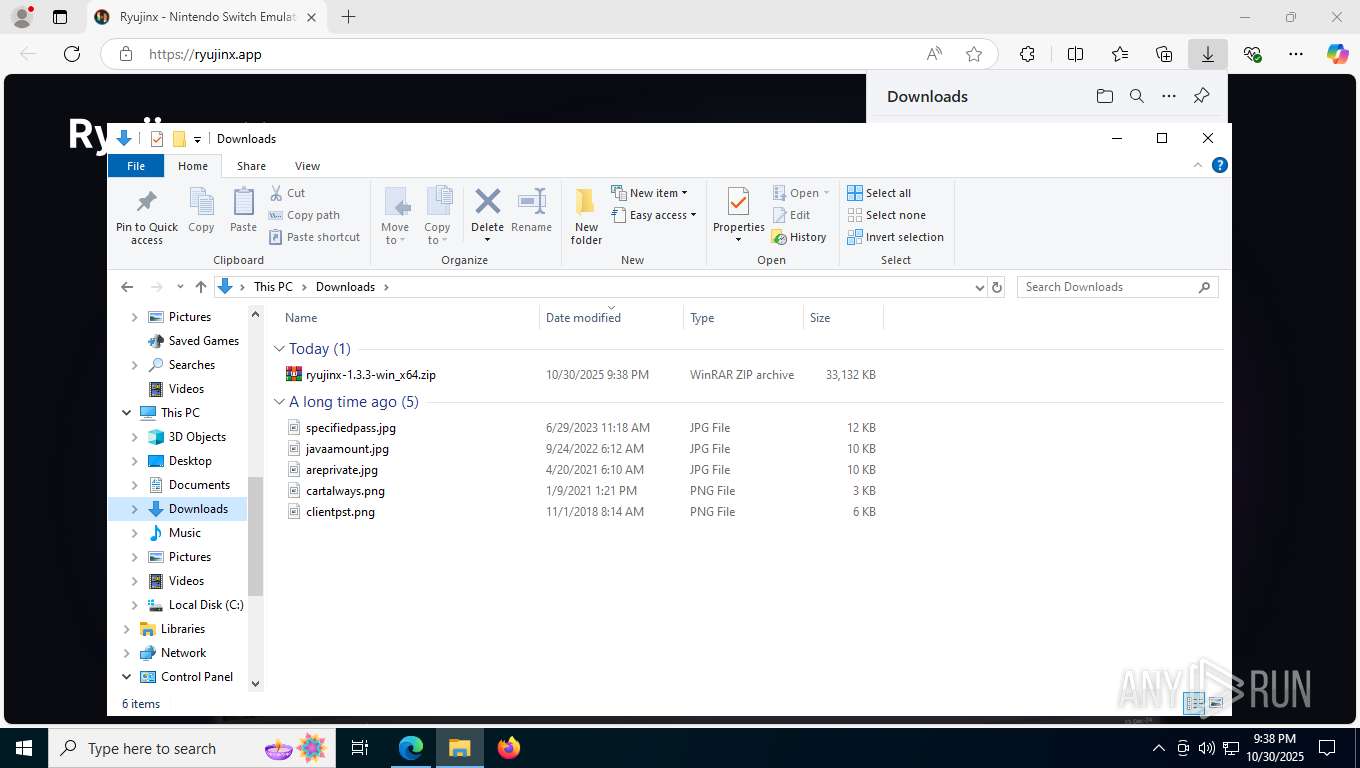
Task: Switch to the View ribbon tab
Action: 307,166
